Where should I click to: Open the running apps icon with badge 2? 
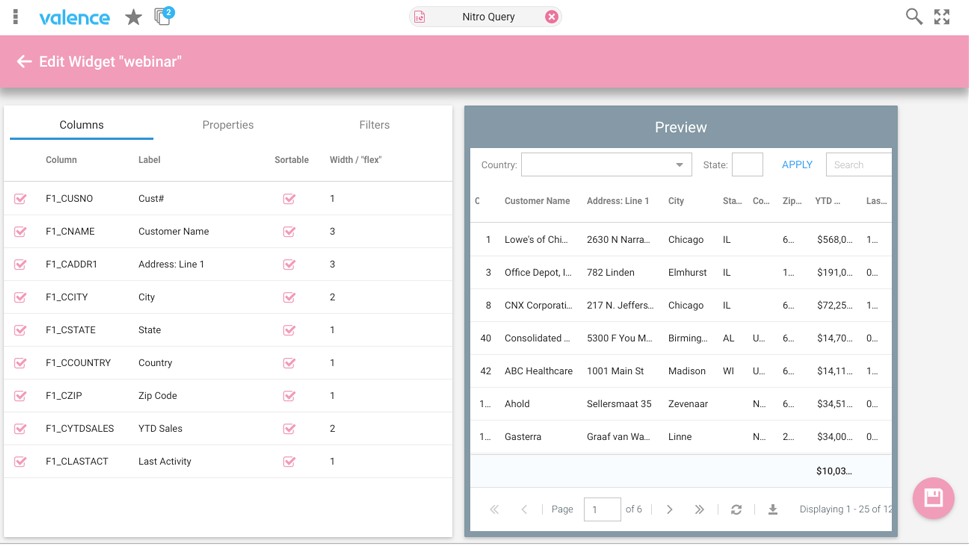(x=164, y=15)
